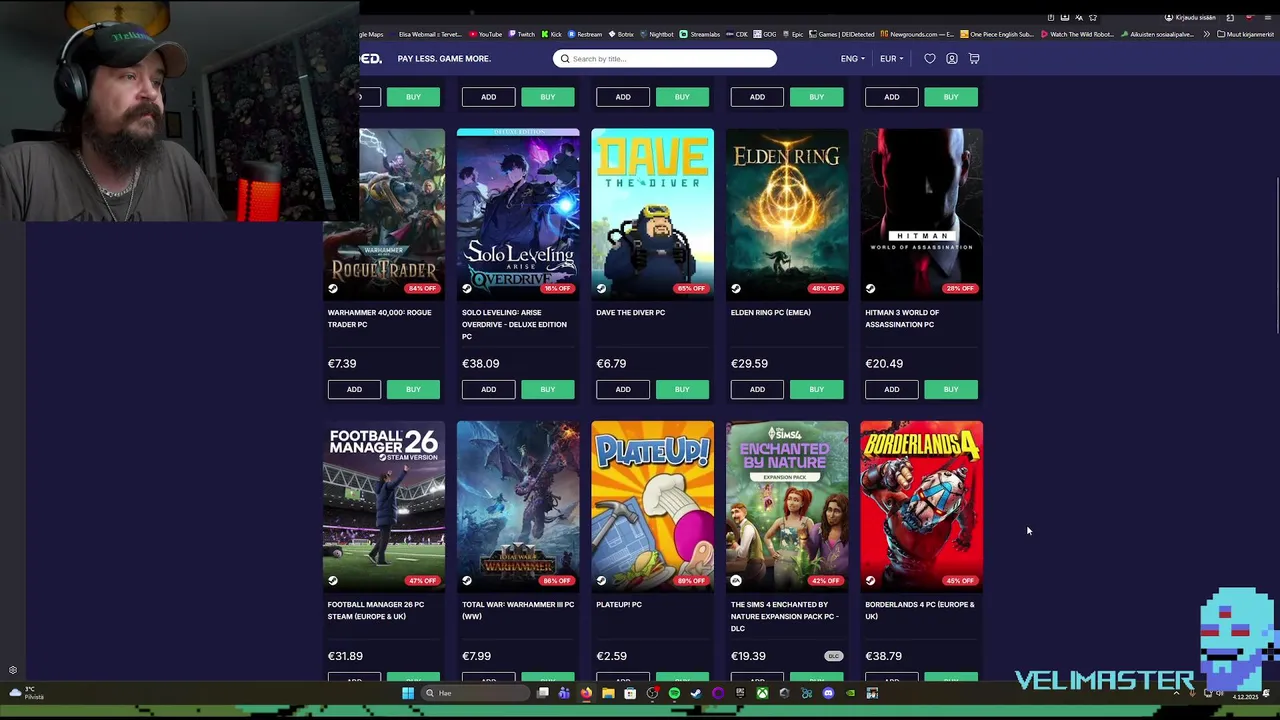Open Microsoft Store from the taskbar
1280x720 pixels.
pyautogui.click(x=630, y=693)
